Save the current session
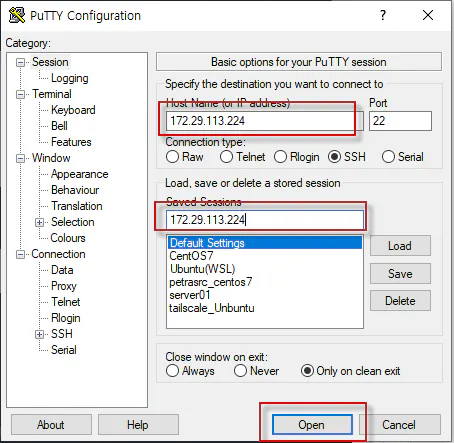Screen dimensions: 454x443 [400, 274]
